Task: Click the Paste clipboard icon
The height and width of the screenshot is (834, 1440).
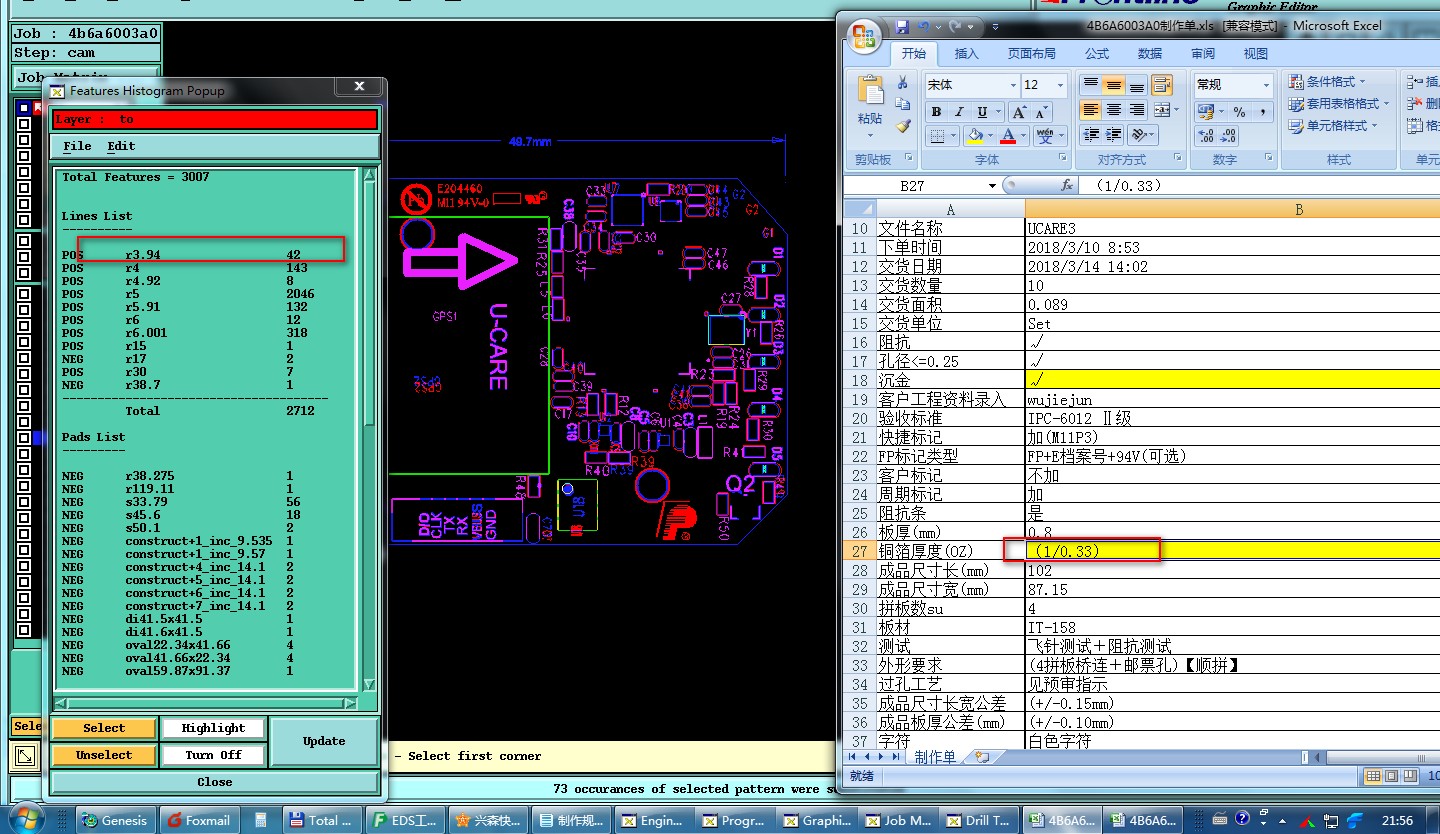Action: (x=870, y=90)
